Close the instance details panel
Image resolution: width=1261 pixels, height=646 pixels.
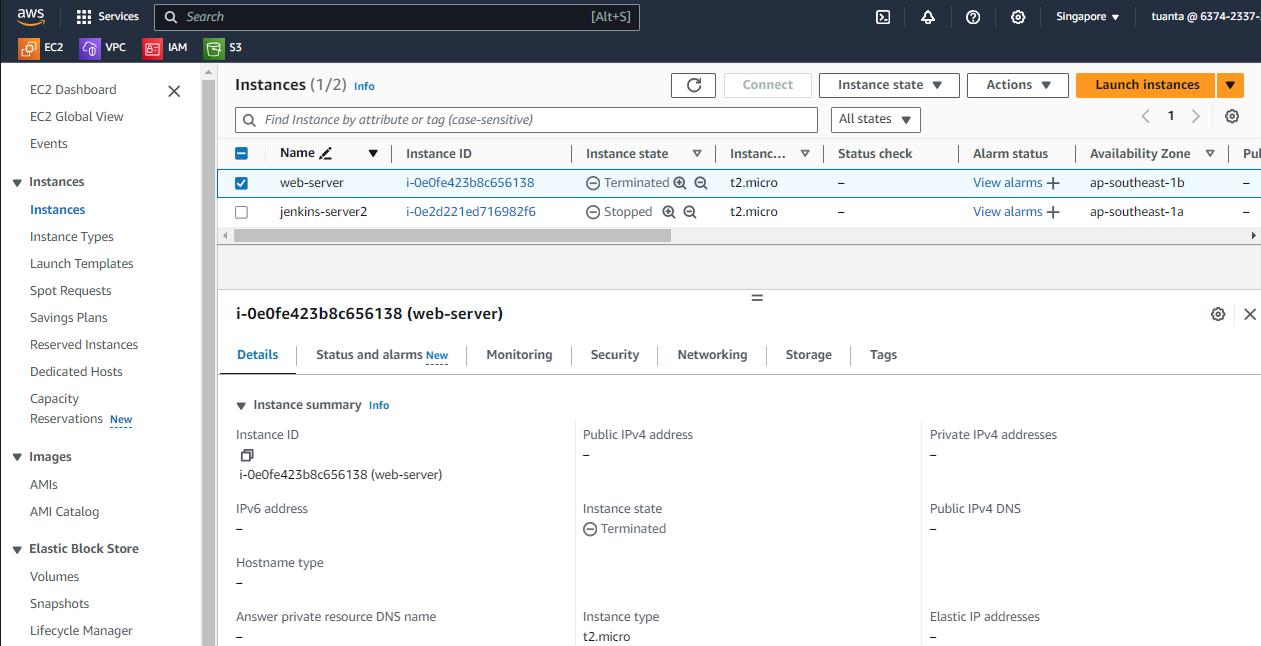(1250, 314)
